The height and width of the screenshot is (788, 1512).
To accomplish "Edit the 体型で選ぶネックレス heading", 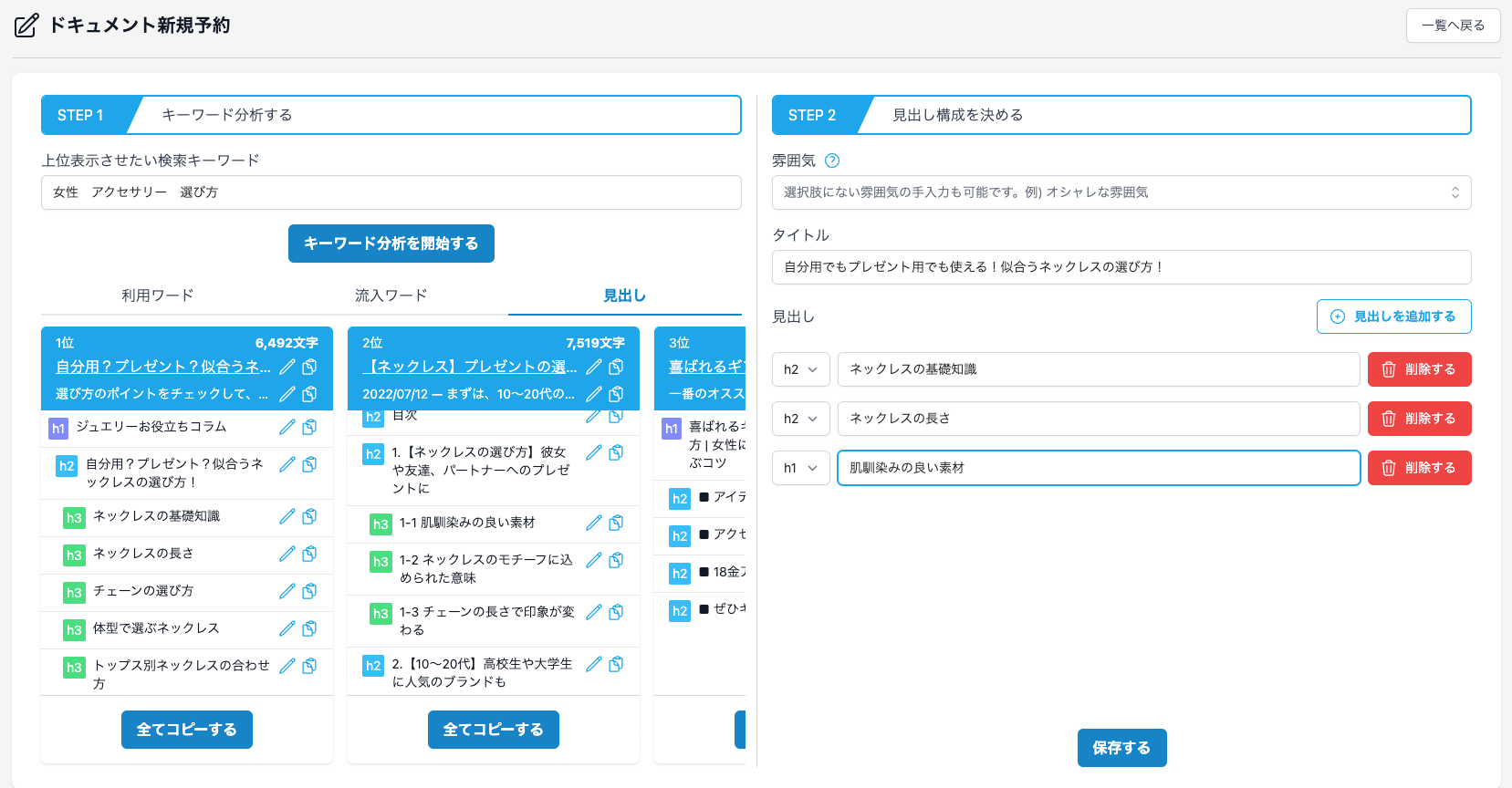I will pos(287,628).
